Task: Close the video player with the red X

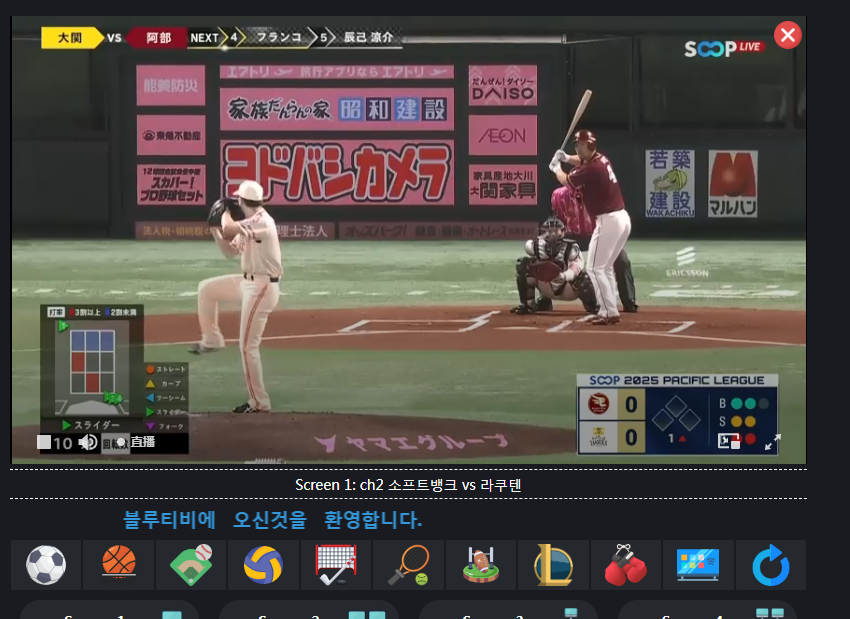Action: 788,35
